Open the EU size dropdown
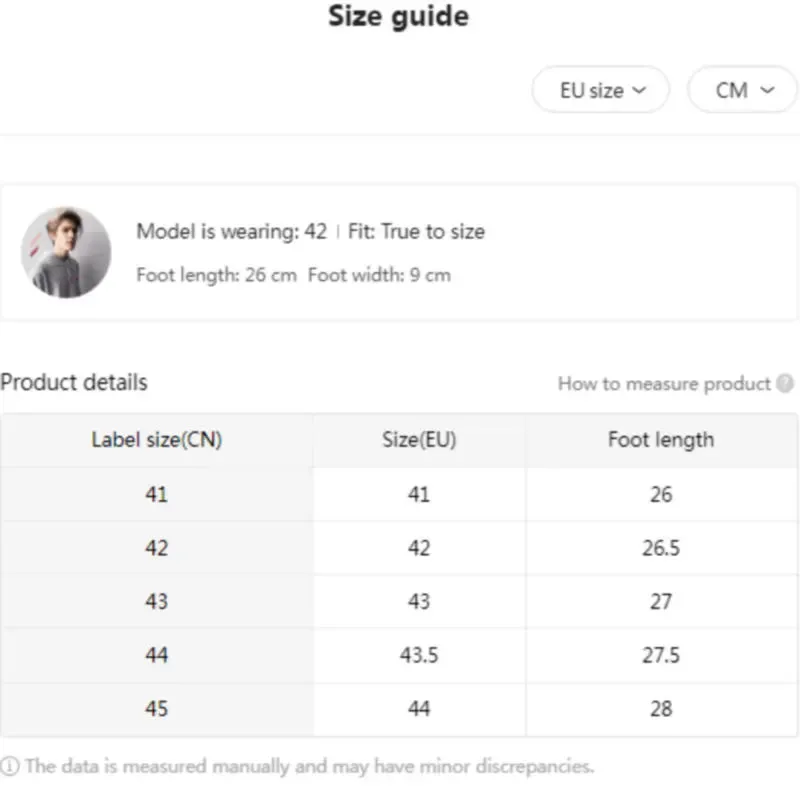 (601, 90)
